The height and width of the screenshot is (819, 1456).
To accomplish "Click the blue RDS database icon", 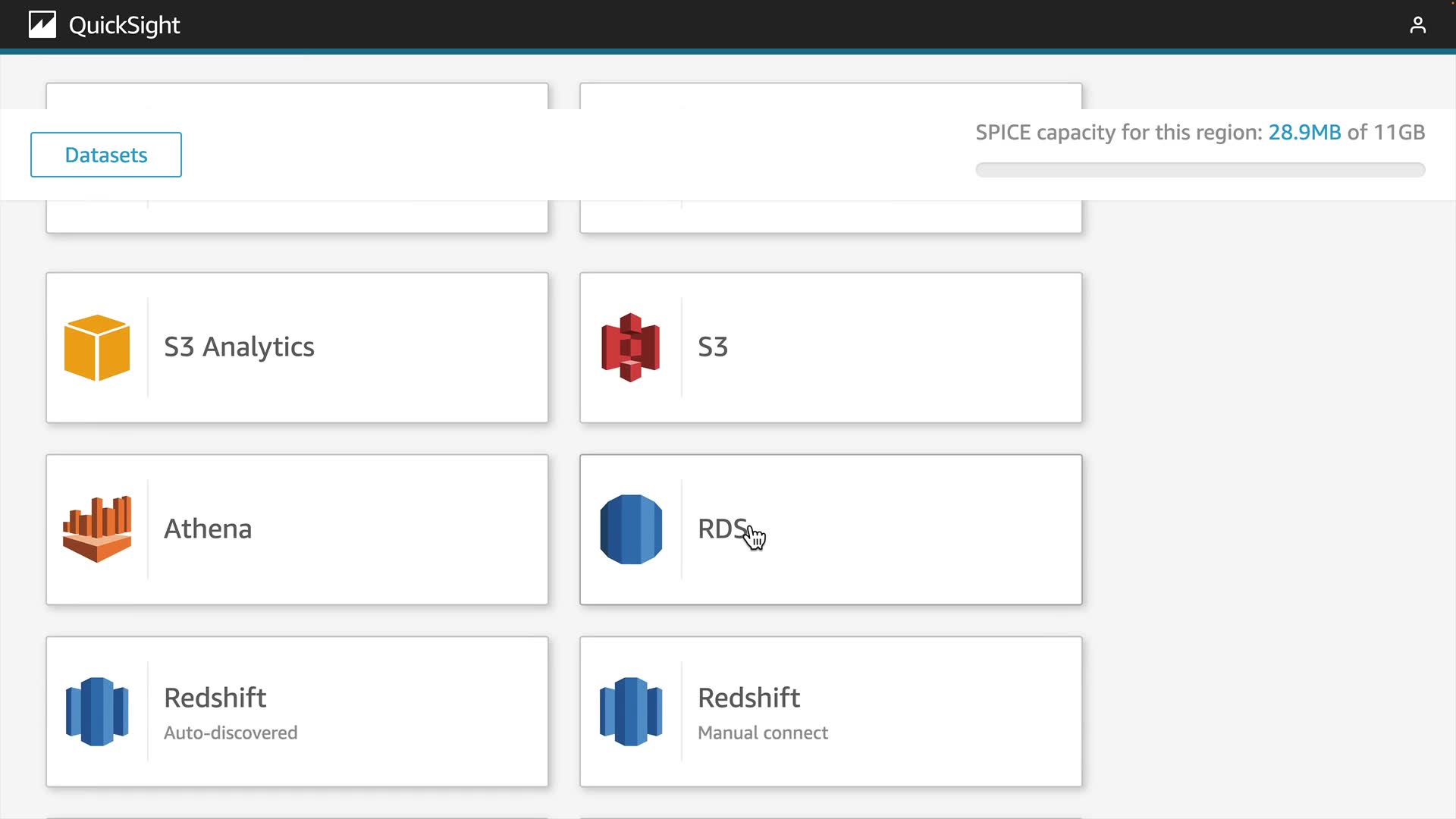I will [x=630, y=529].
